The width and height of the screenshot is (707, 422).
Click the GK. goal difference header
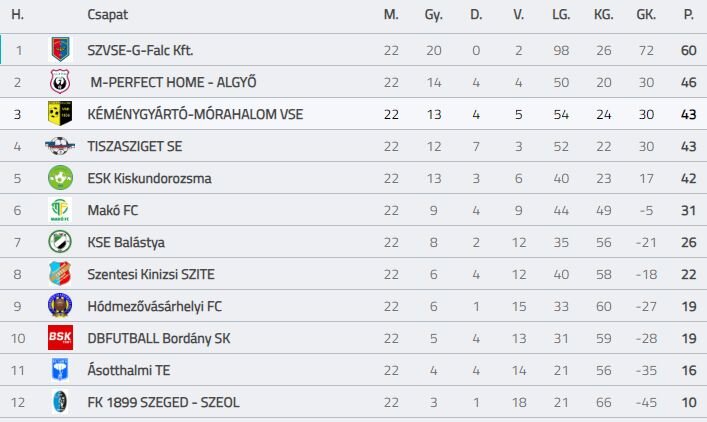pyautogui.click(x=646, y=14)
